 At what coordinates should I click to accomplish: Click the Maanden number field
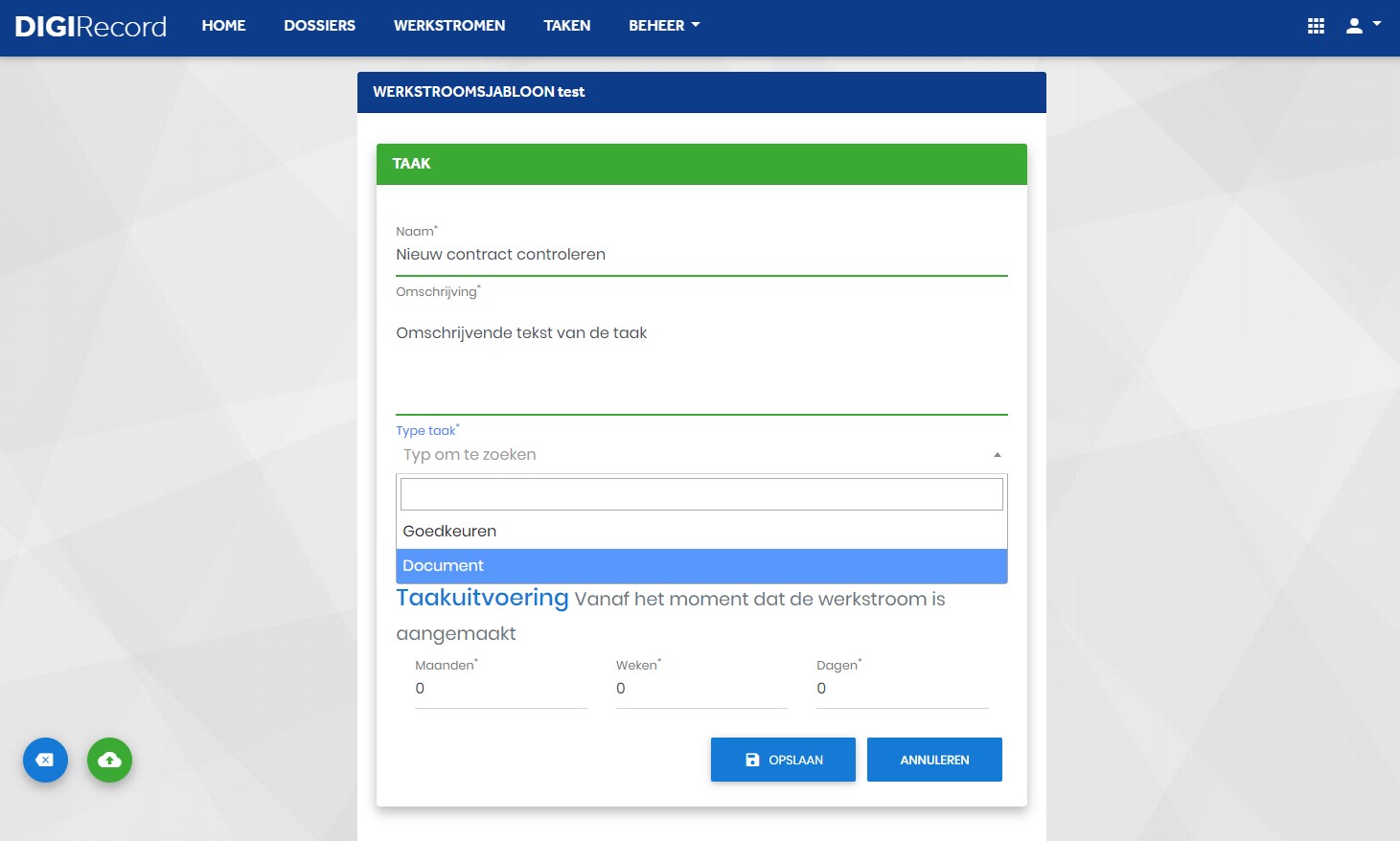pyautogui.click(x=500, y=689)
